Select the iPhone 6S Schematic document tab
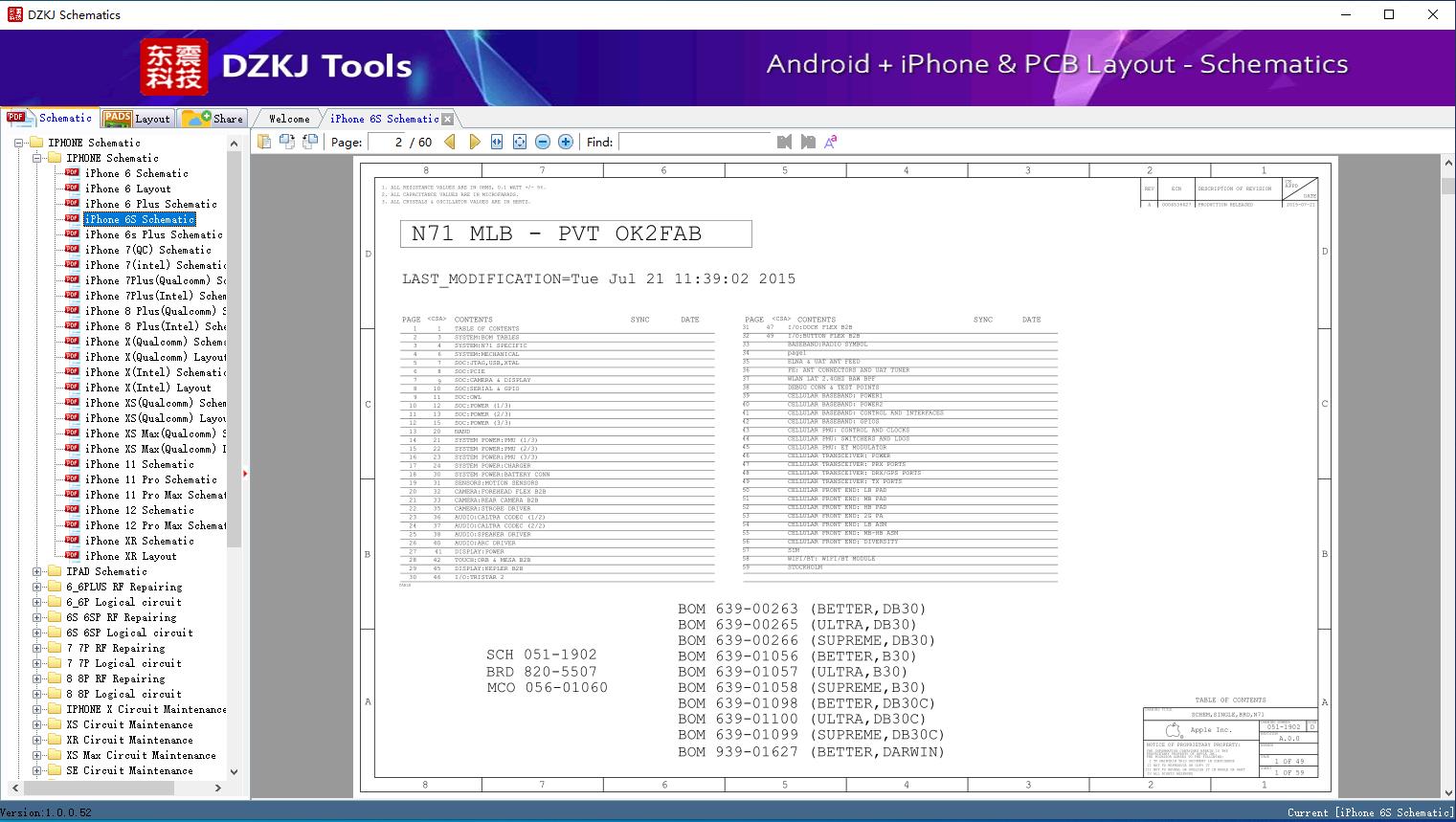The height and width of the screenshot is (822, 1456). [x=384, y=119]
